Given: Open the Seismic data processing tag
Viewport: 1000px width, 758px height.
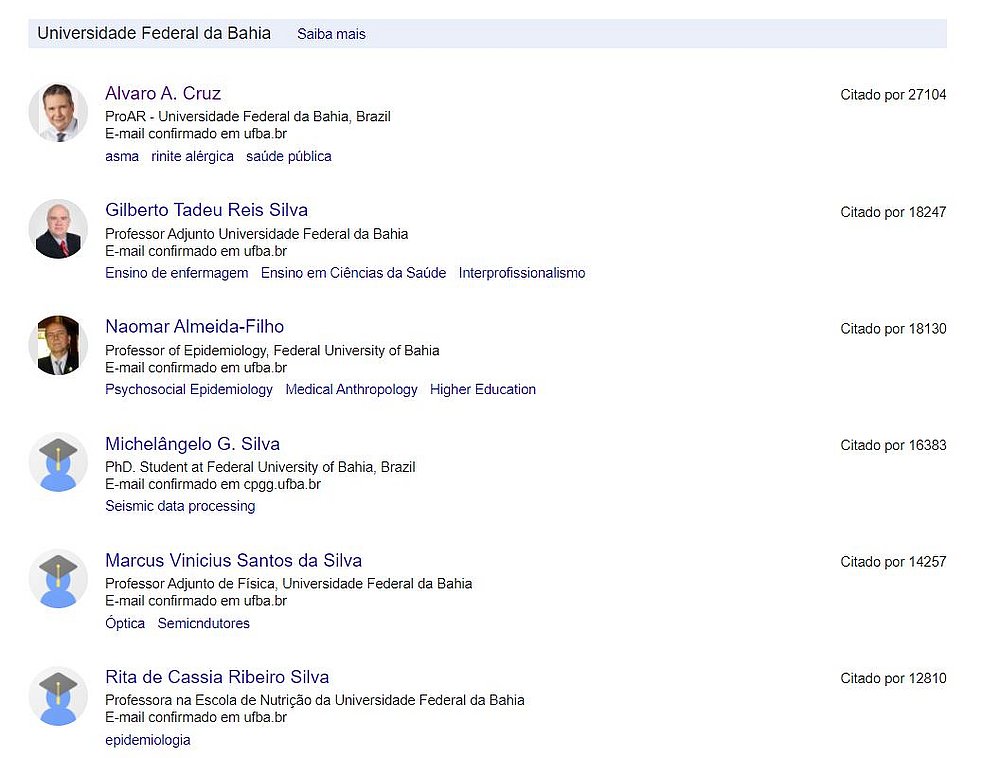Looking at the screenshot, I should tap(180, 506).
